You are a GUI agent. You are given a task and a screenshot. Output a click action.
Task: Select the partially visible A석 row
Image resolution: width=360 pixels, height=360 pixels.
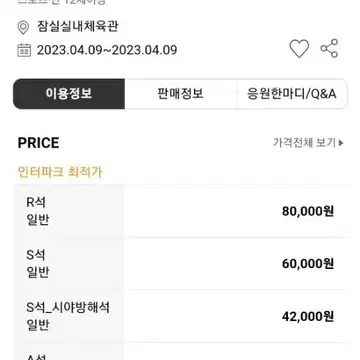pos(182,351)
